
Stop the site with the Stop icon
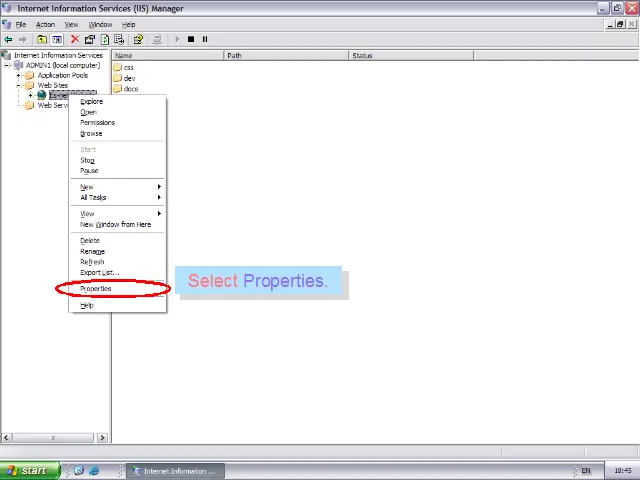click(191, 39)
